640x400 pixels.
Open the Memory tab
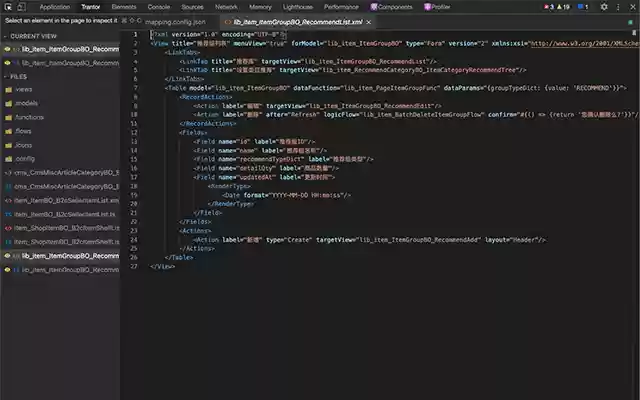[260, 7]
